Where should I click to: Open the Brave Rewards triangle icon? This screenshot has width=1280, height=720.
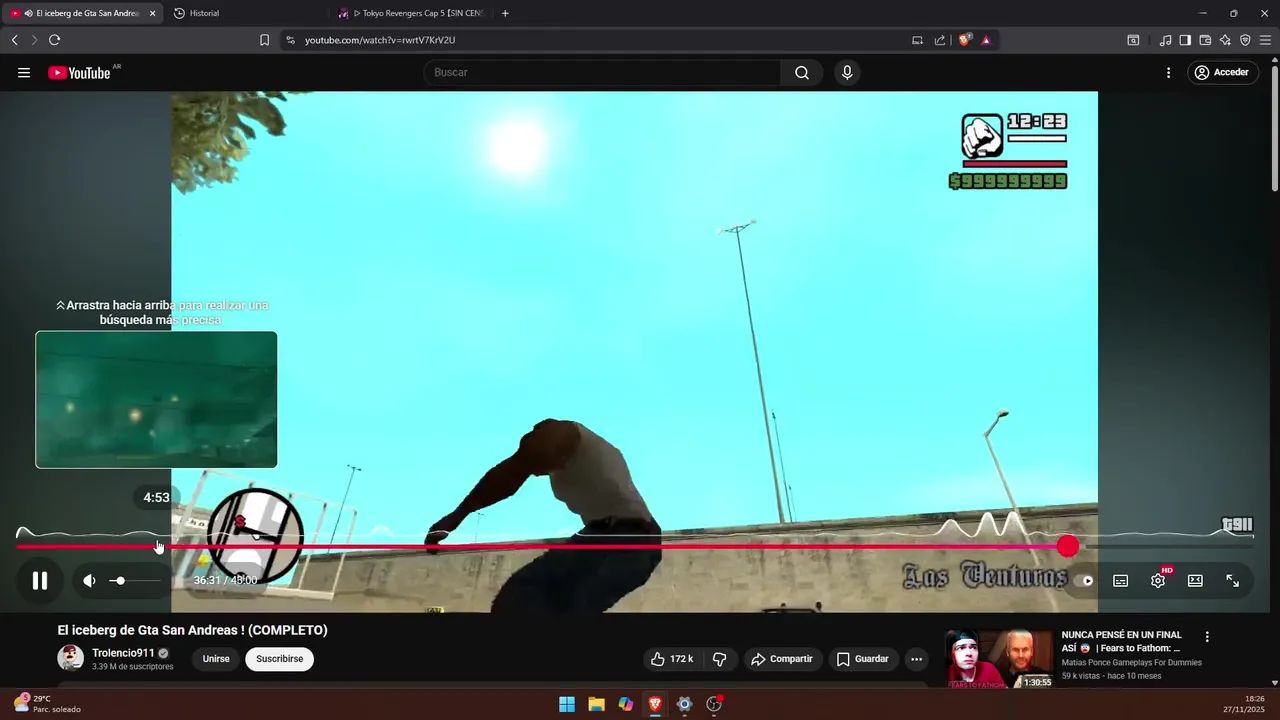pyautogui.click(x=986, y=40)
